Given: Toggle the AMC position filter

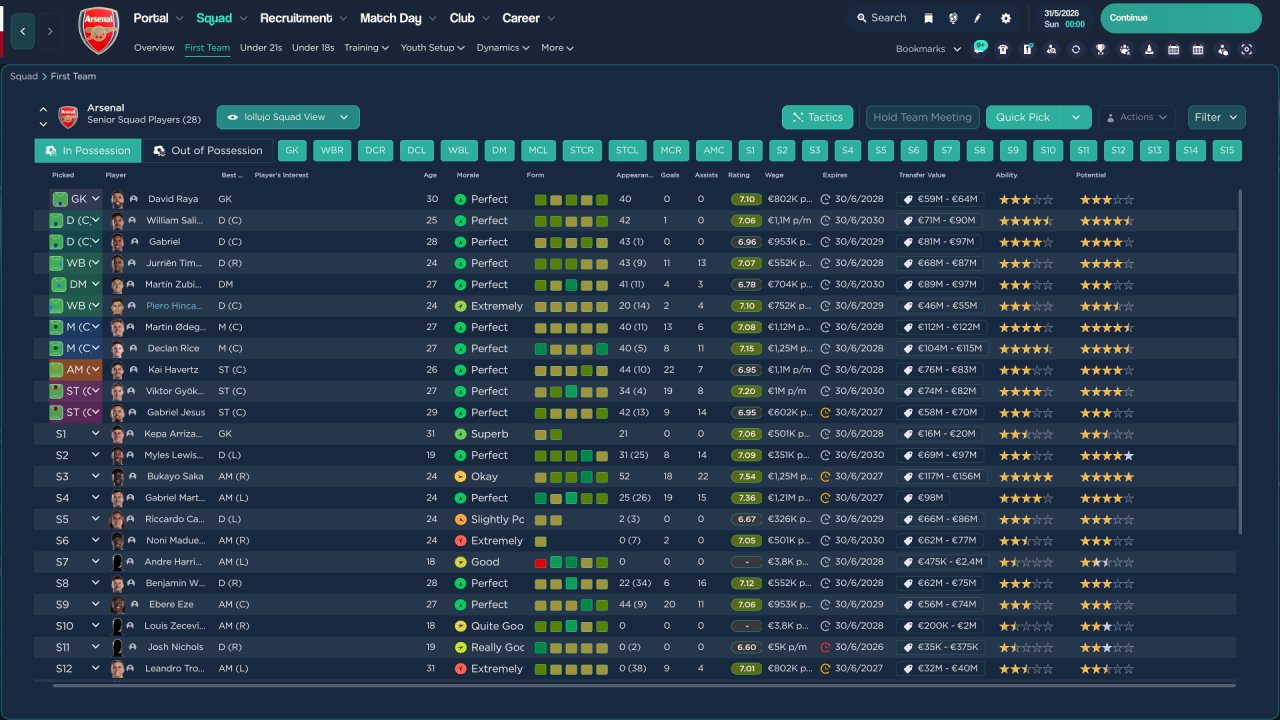Looking at the screenshot, I should (x=714, y=151).
